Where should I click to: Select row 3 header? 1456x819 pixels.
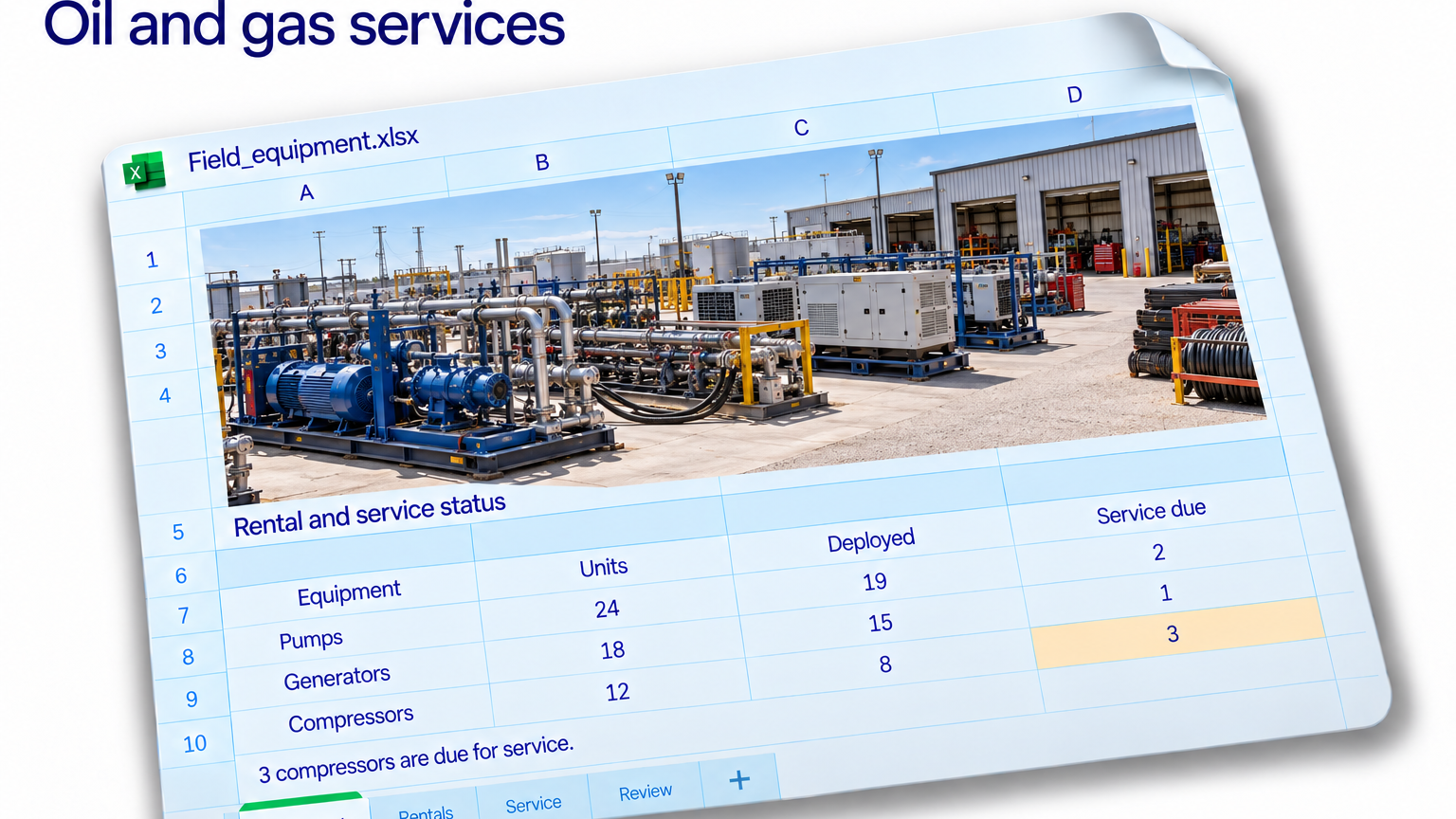pos(160,351)
